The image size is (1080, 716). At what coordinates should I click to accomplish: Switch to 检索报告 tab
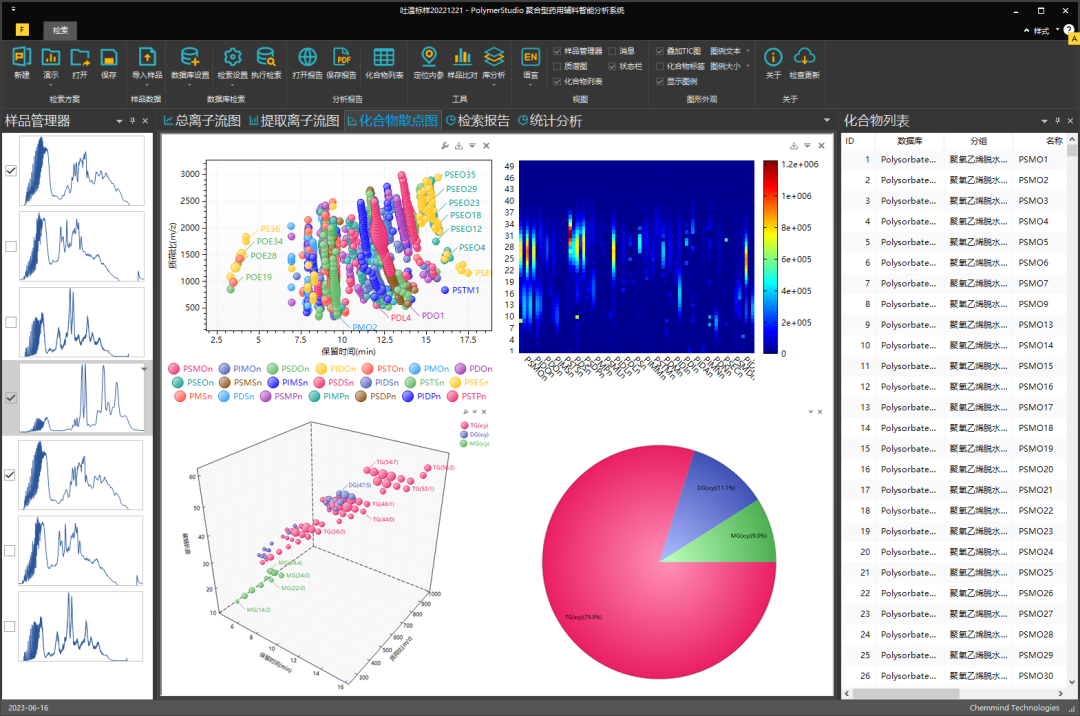pyautogui.click(x=478, y=120)
